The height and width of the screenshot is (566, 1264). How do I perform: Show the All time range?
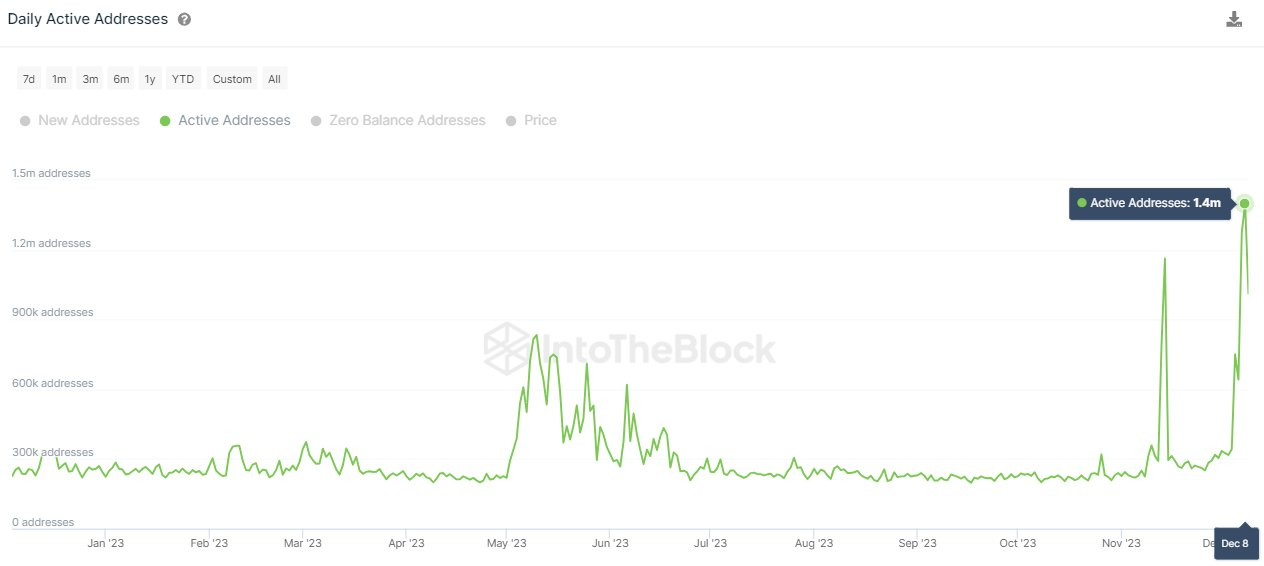pyautogui.click(x=274, y=79)
